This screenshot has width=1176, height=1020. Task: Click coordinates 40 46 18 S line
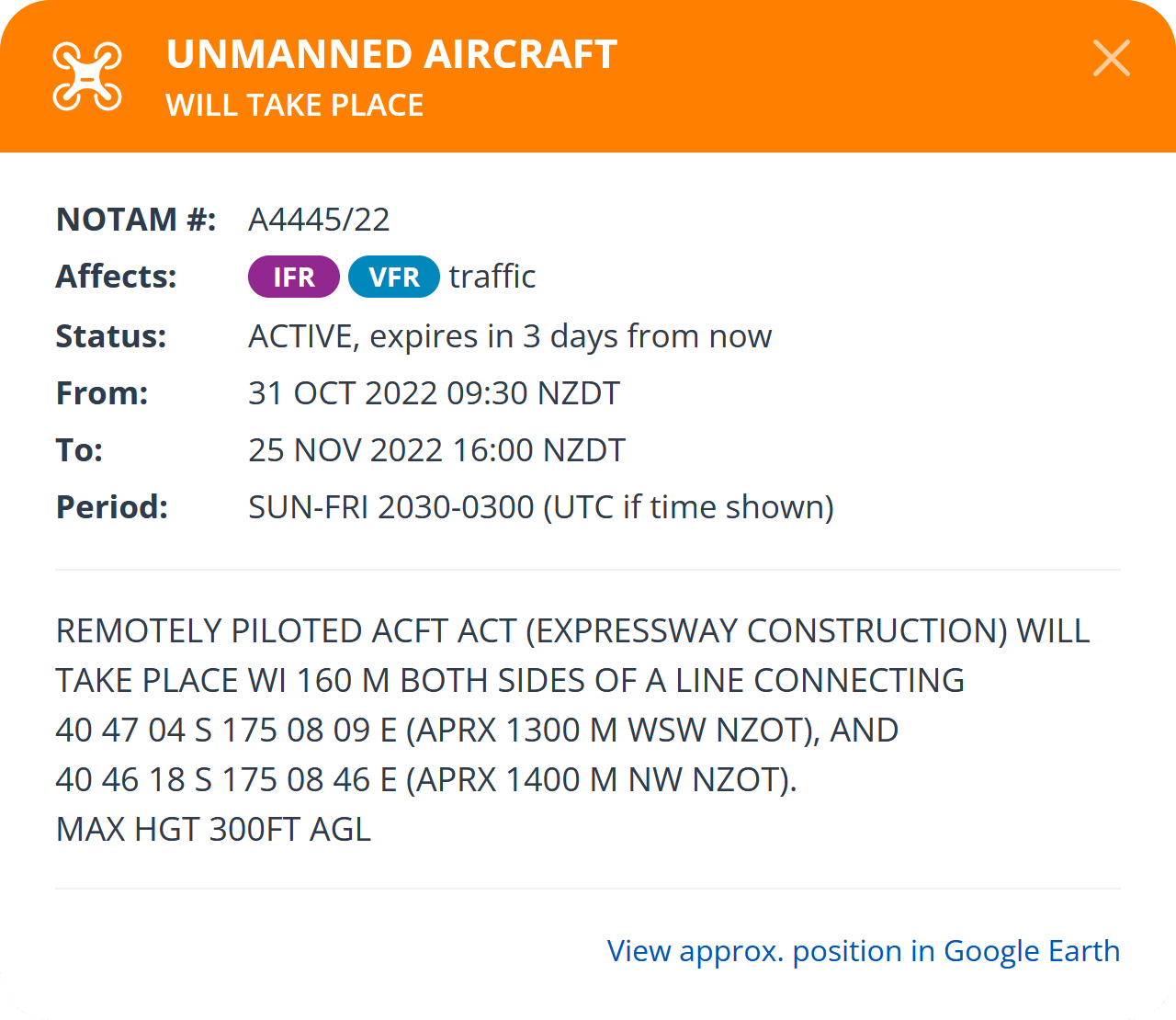[x=426, y=780]
